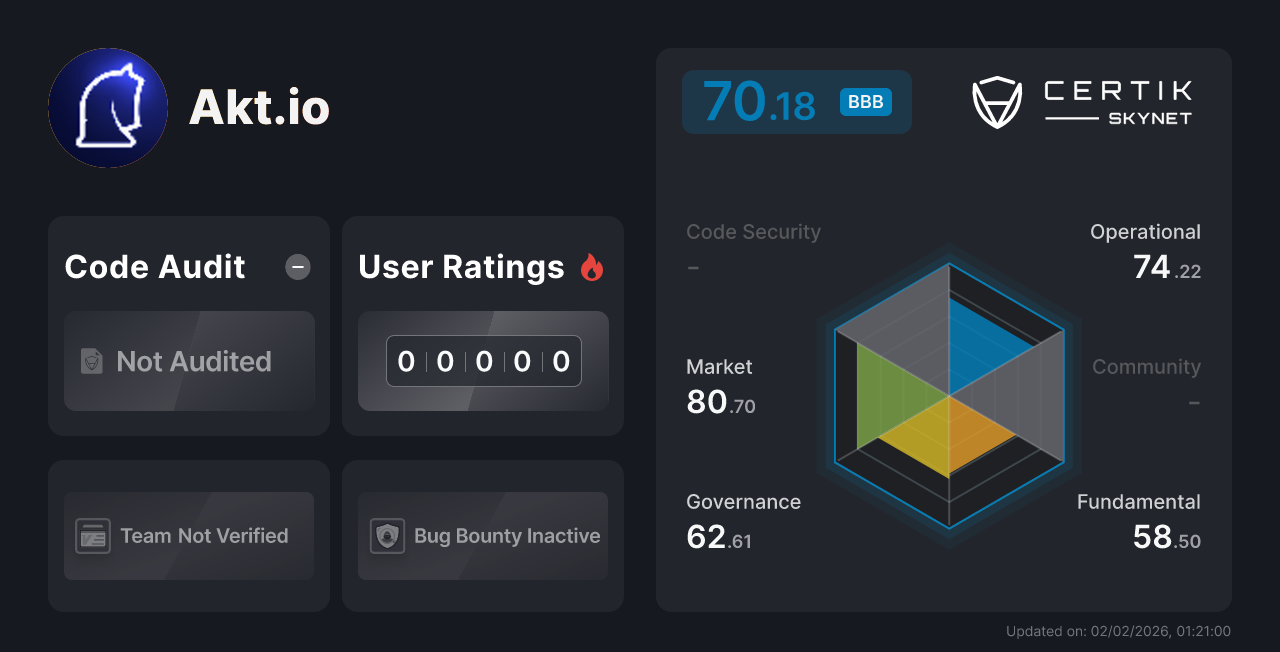Collapse the Code Audit section via minus button
The image size is (1280, 652).
tap(297, 267)
